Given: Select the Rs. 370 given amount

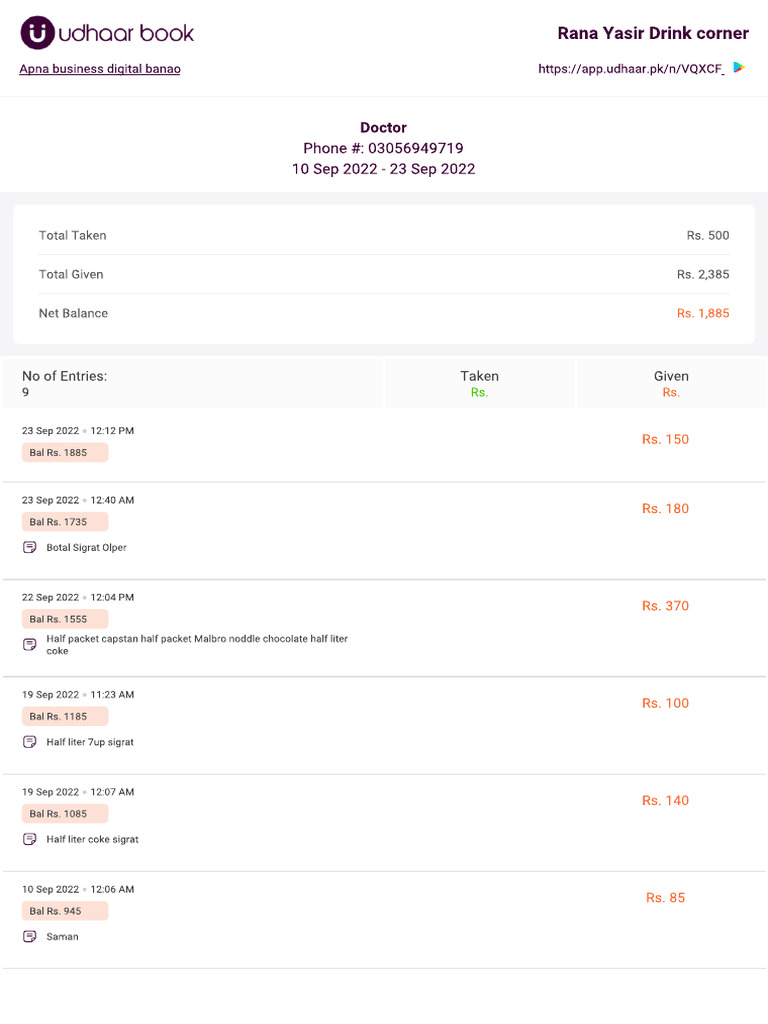Looking at the screenshot, I should click(x=665, y=606).
